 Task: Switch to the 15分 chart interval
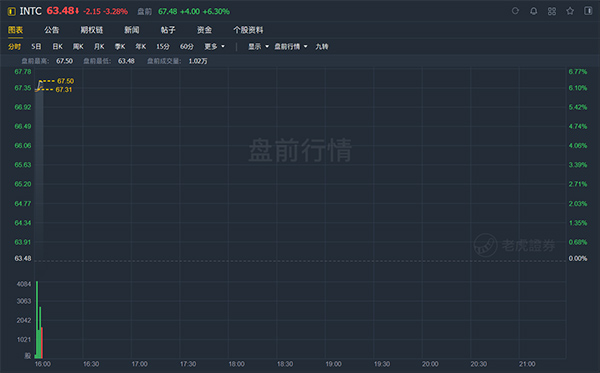[x=163, y=46]
